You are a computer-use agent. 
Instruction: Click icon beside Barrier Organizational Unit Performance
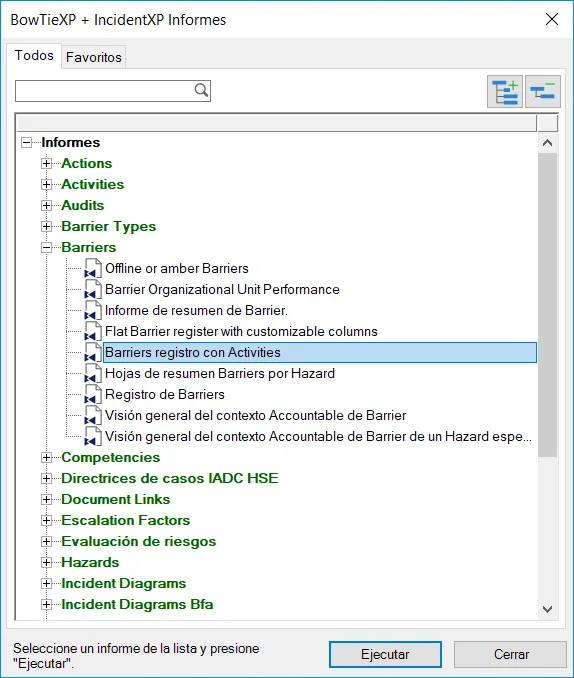(93, 290)
